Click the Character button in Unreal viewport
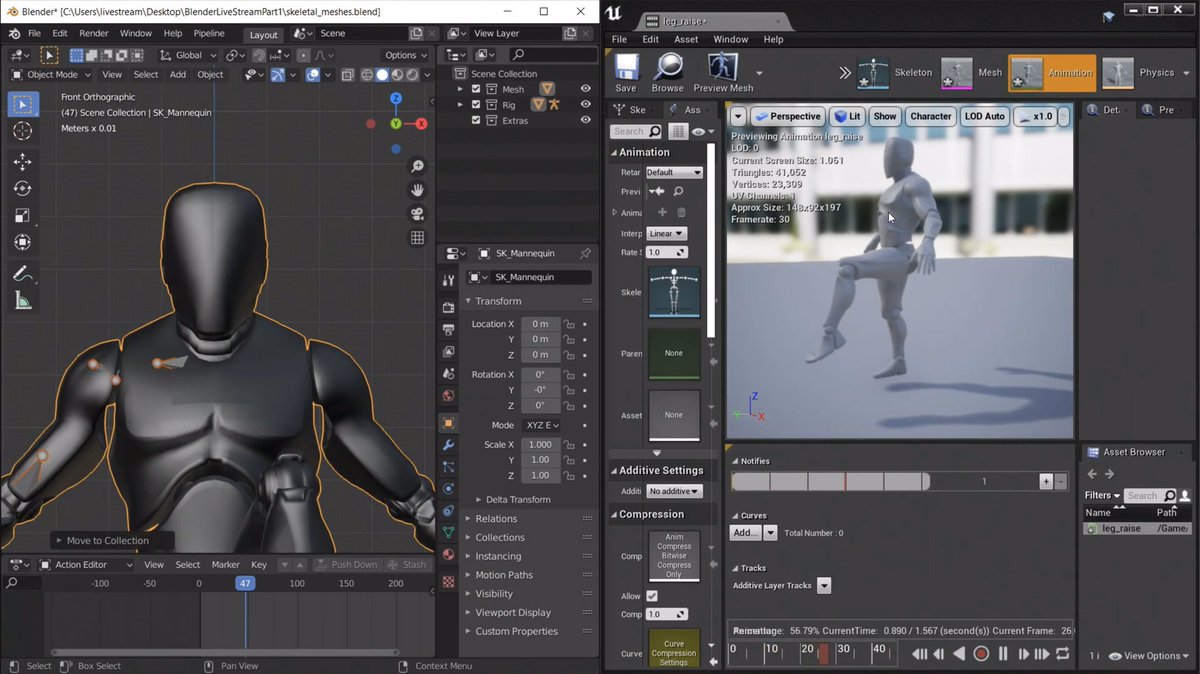Image resolution: width=1200 pixels, height=674 pixels. tap(930, 116)
